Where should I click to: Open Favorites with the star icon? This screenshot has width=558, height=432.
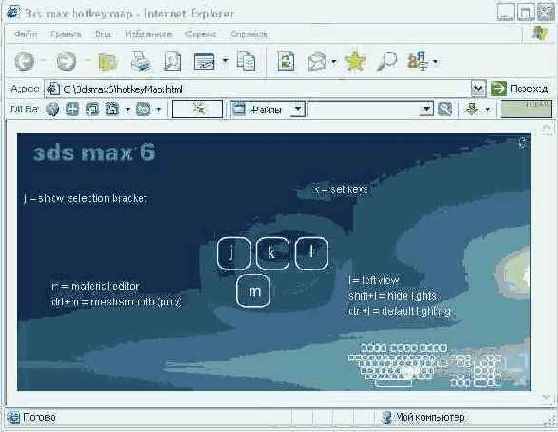click(x=355, y=61)
